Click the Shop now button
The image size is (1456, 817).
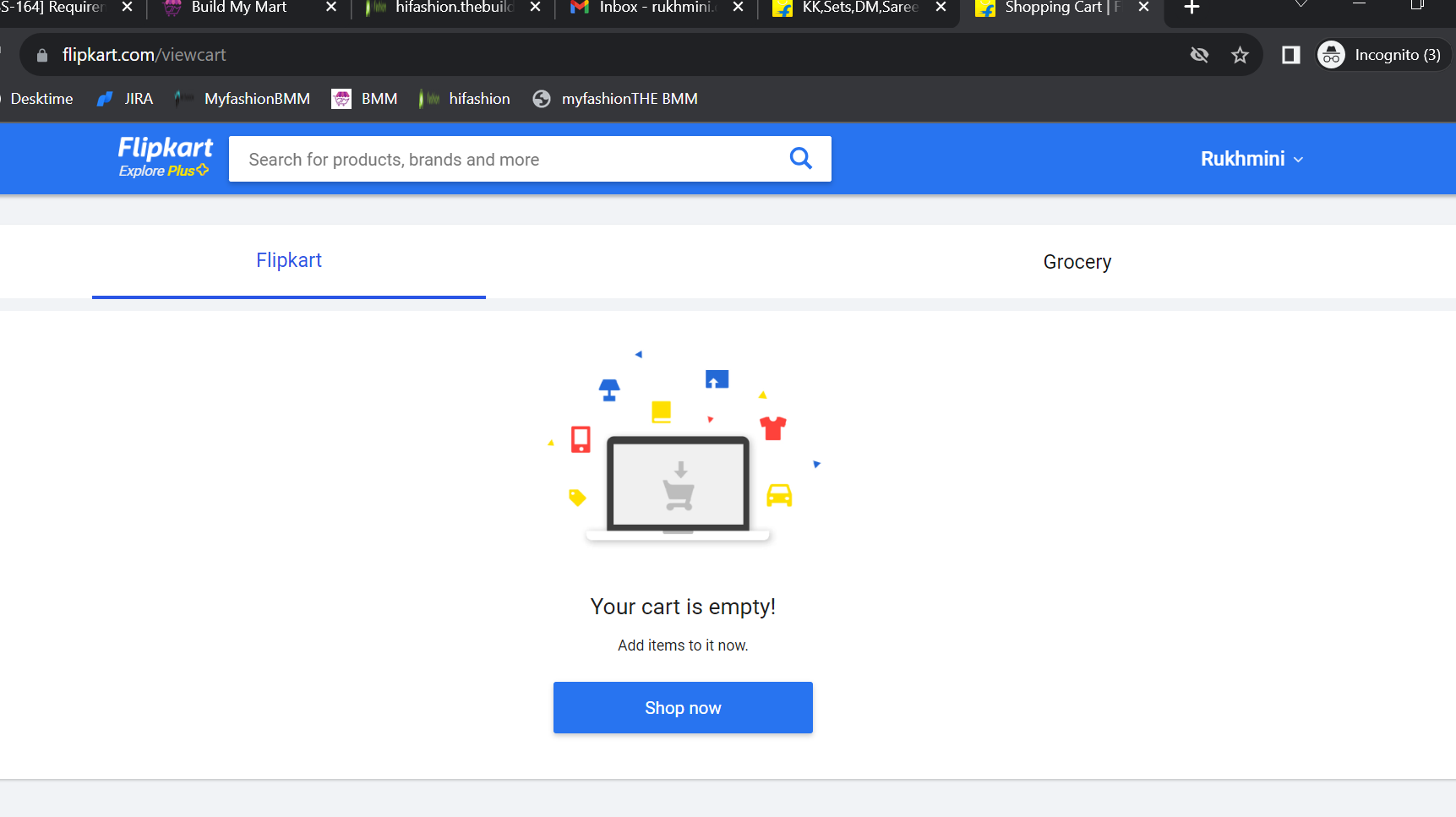tap(683, 708)
